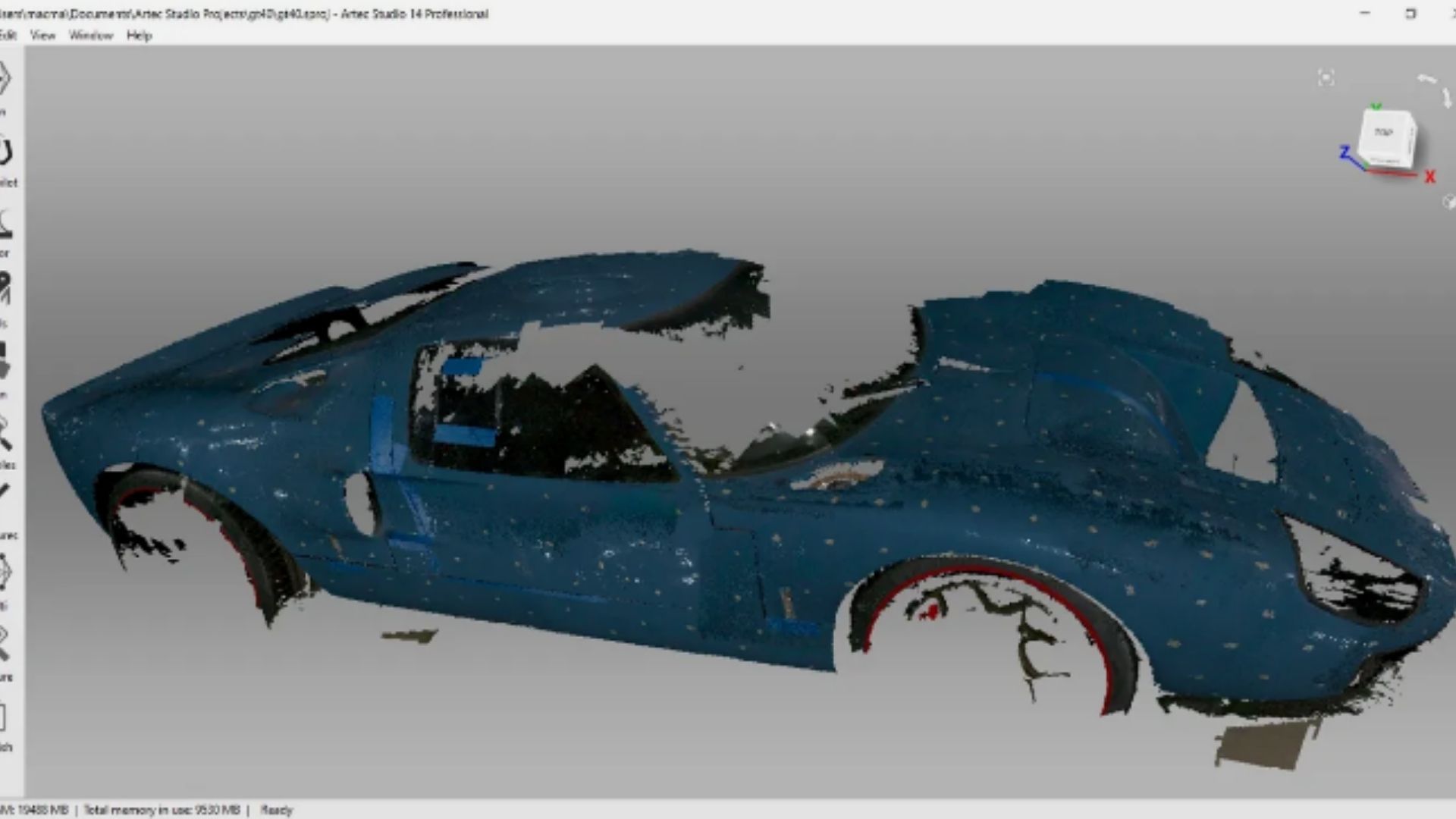Click the blue Z axis label
The image size is (1456, 819).
pos(1345,152)
